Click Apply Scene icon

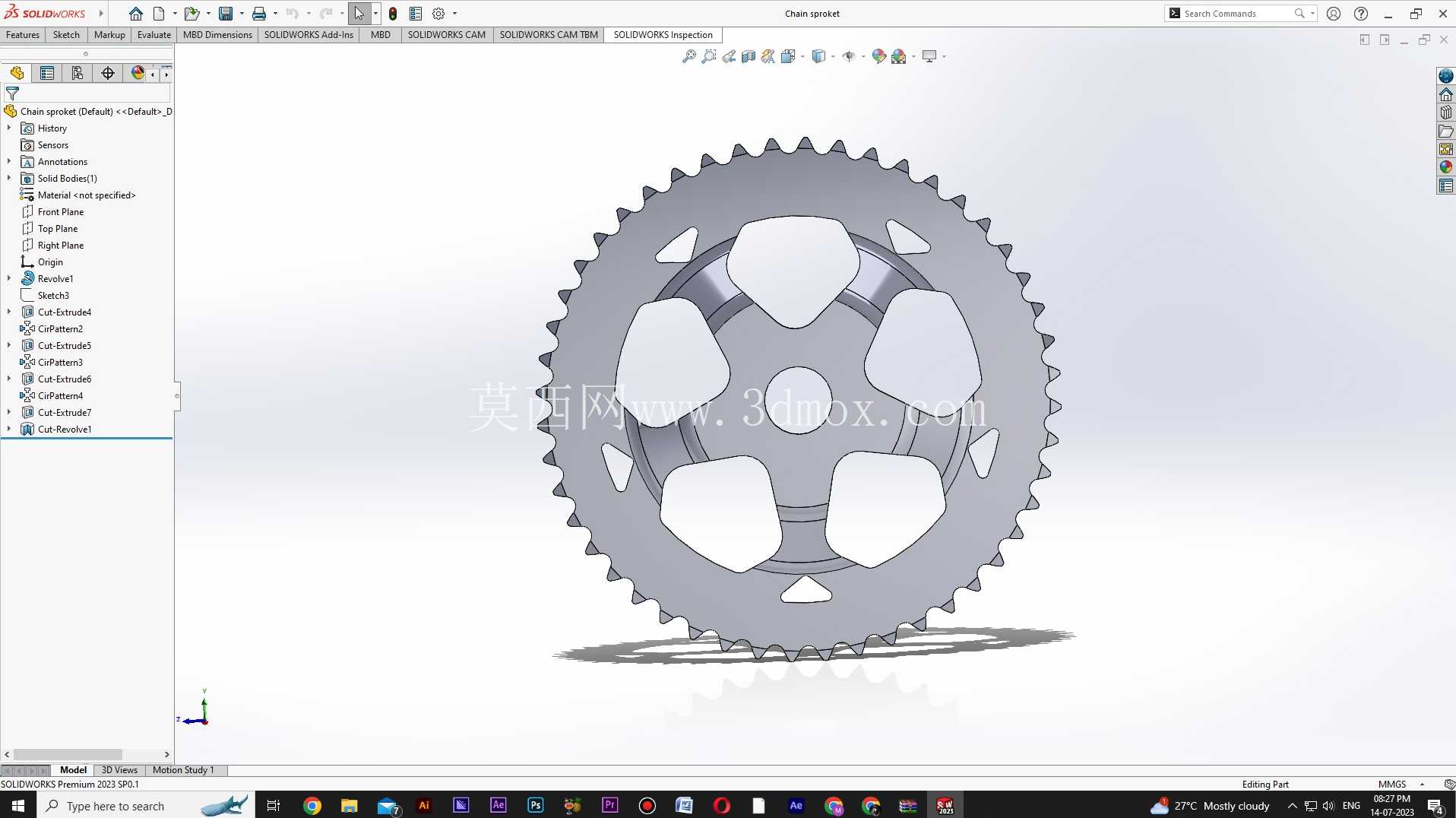[899, 56]
